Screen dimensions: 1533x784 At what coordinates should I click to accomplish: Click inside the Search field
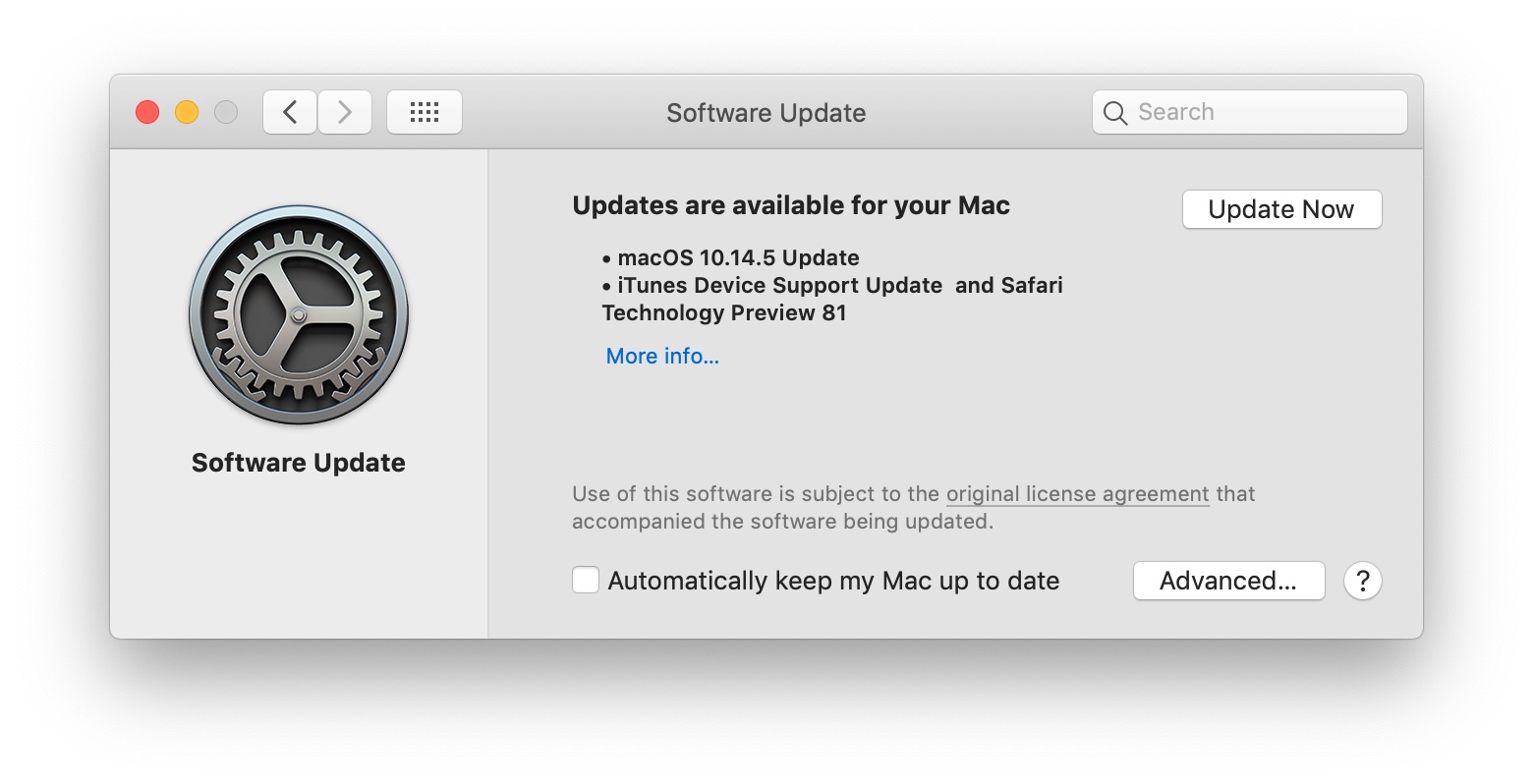click(x=1248, y=112)
